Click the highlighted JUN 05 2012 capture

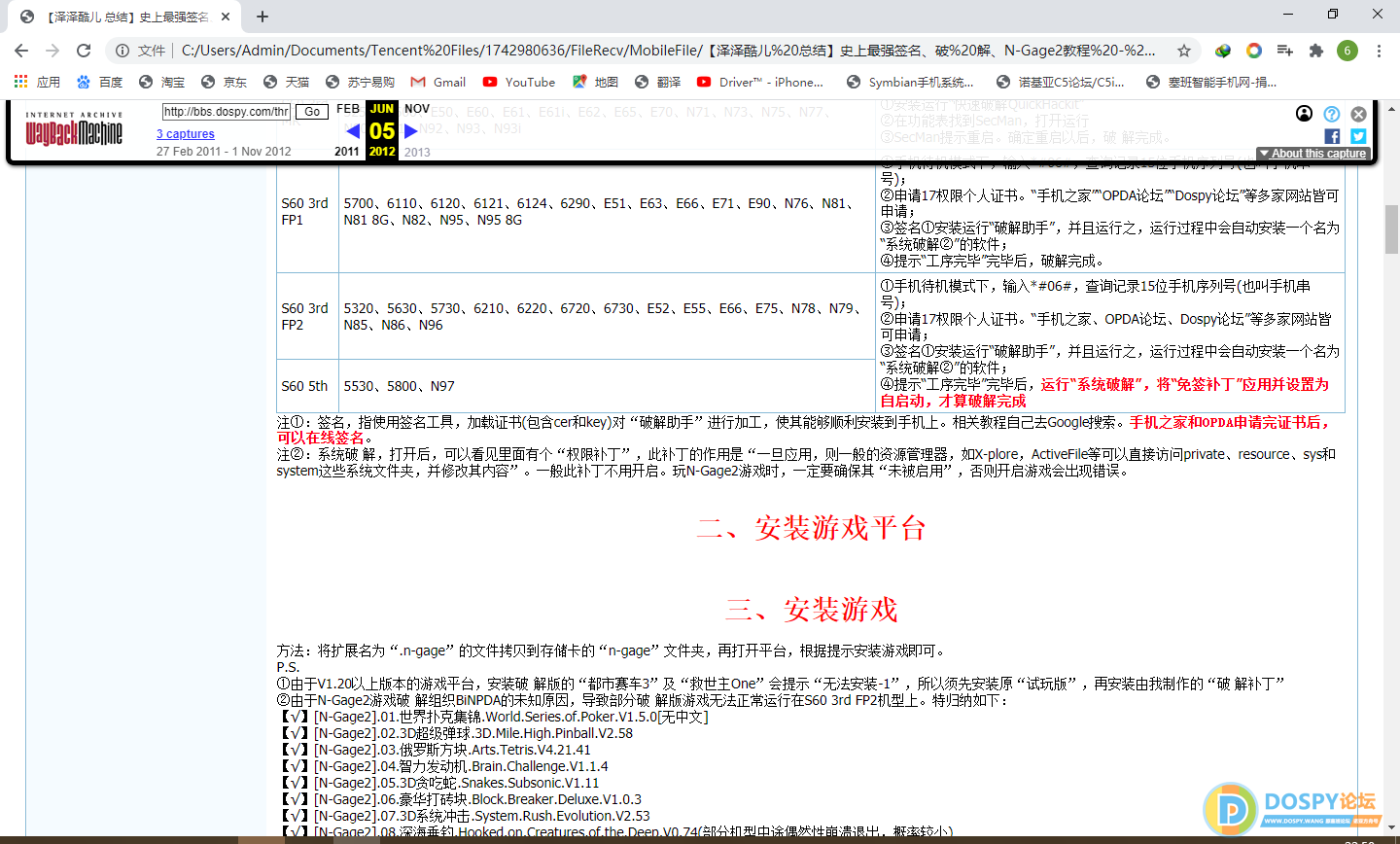point(382,130)
